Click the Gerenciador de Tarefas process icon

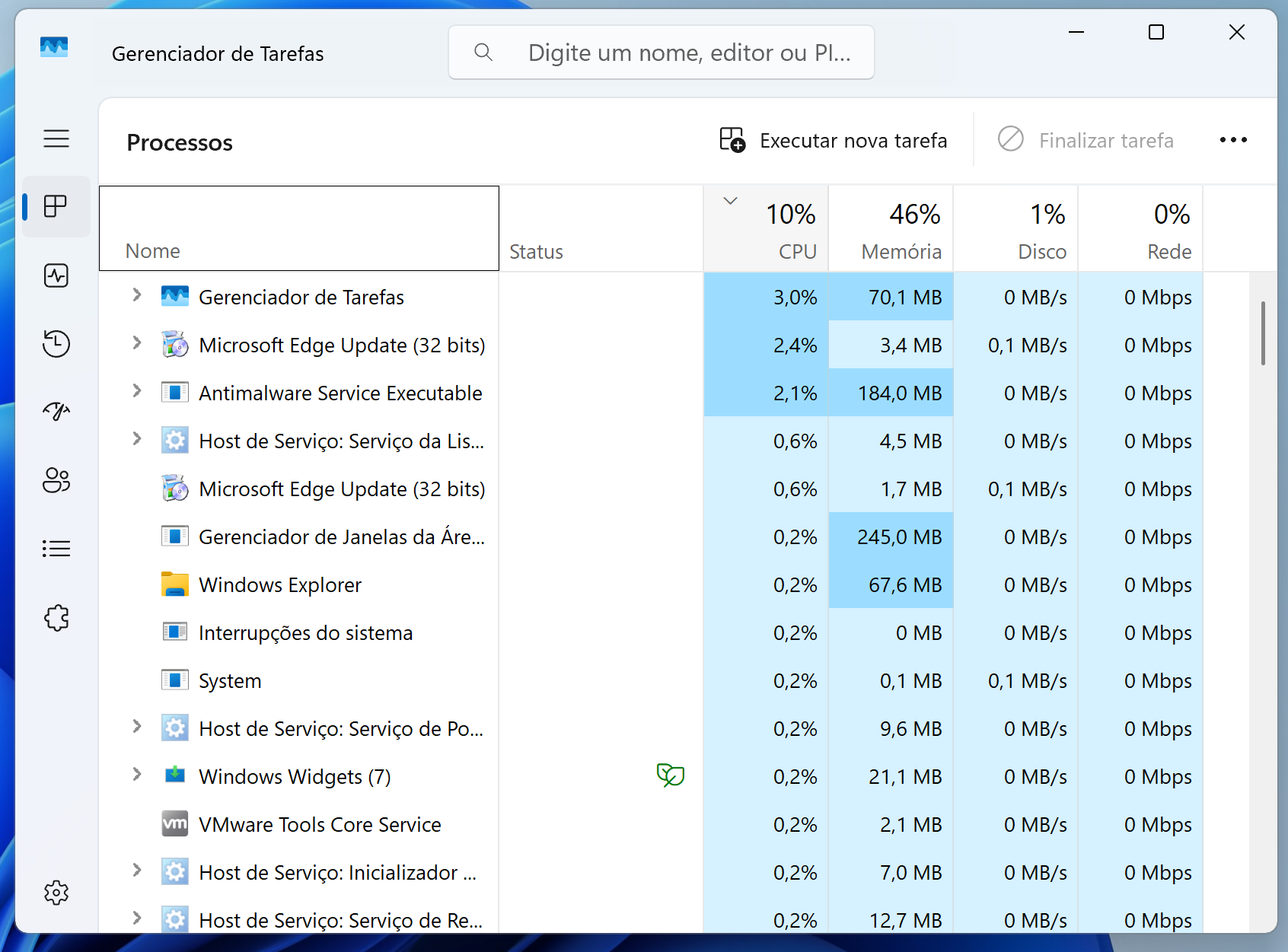tap(175, 296)
